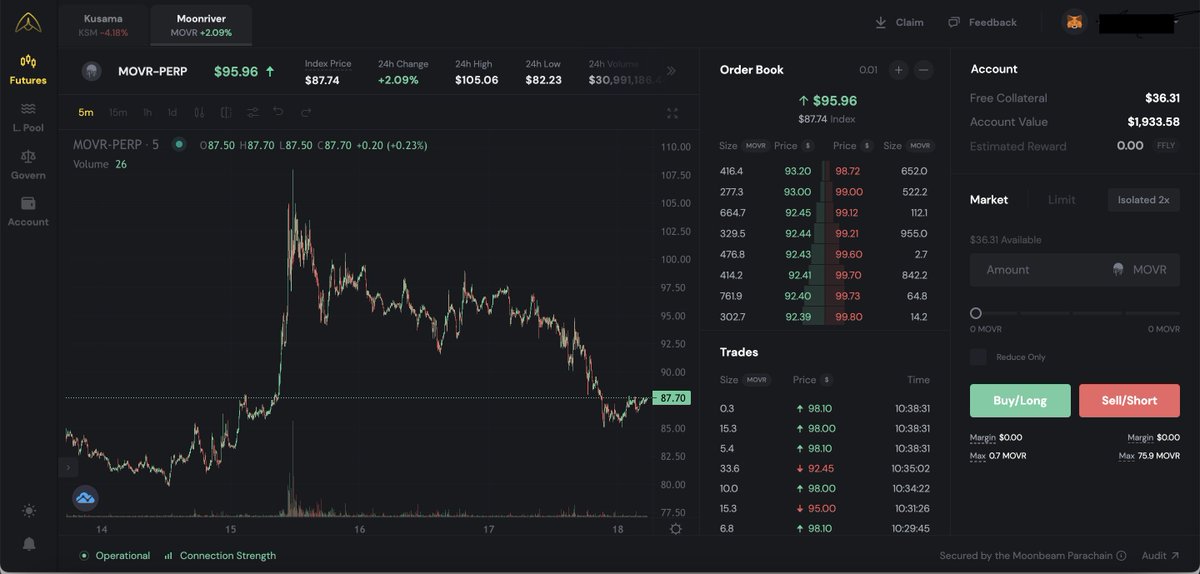
Task: Click order book bid price 93.20
Action: (x=798, y=171)
